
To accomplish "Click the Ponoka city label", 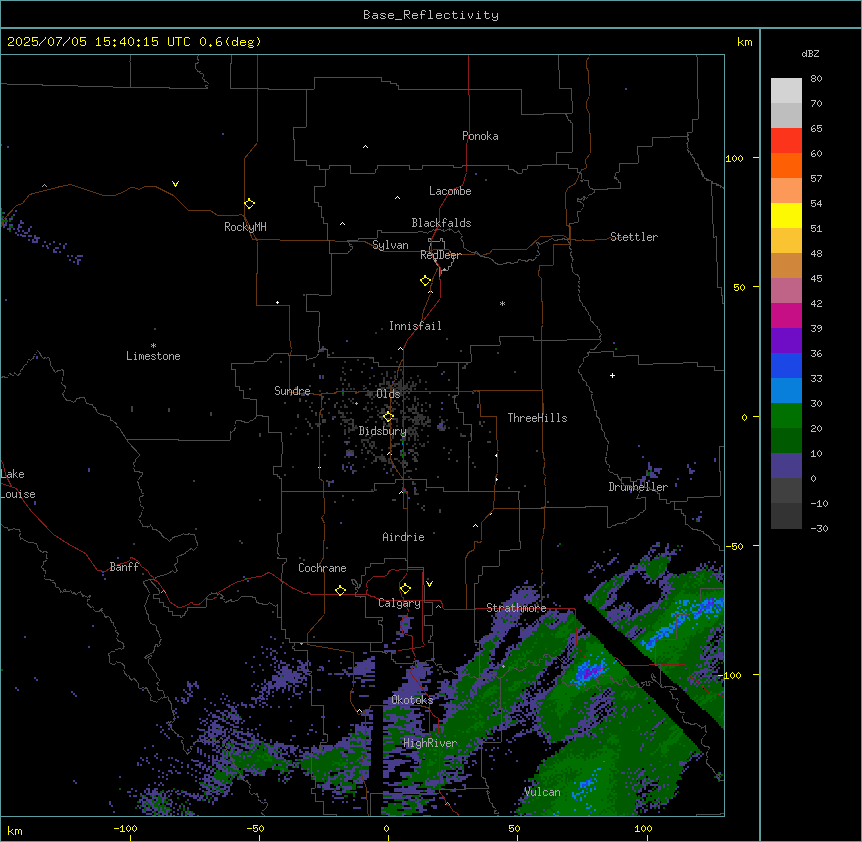I will click(480, 136).
